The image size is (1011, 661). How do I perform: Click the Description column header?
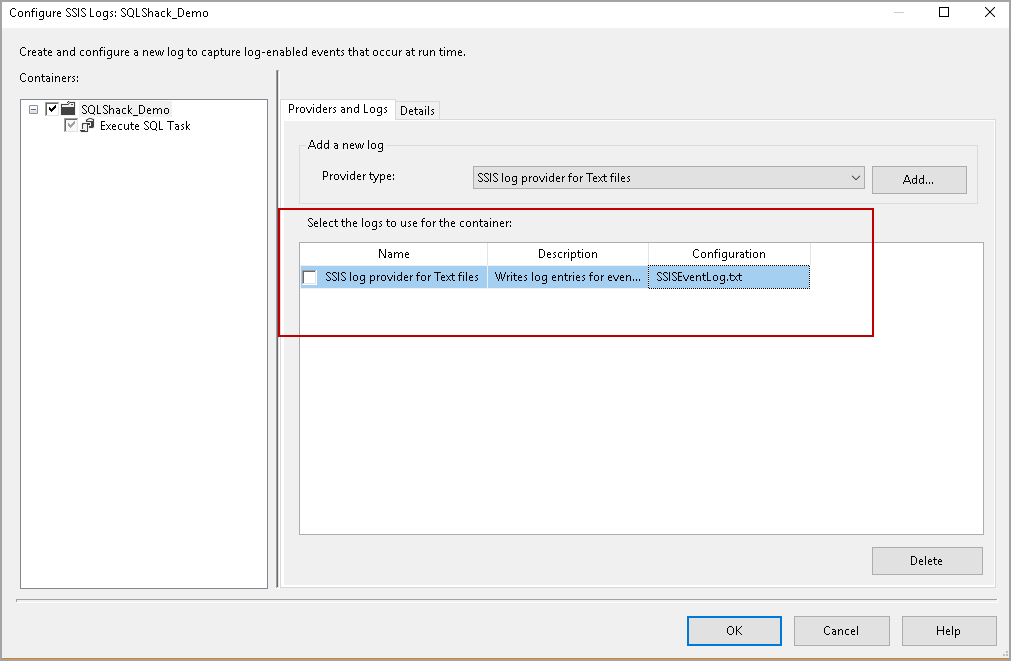tap(567, 253)
